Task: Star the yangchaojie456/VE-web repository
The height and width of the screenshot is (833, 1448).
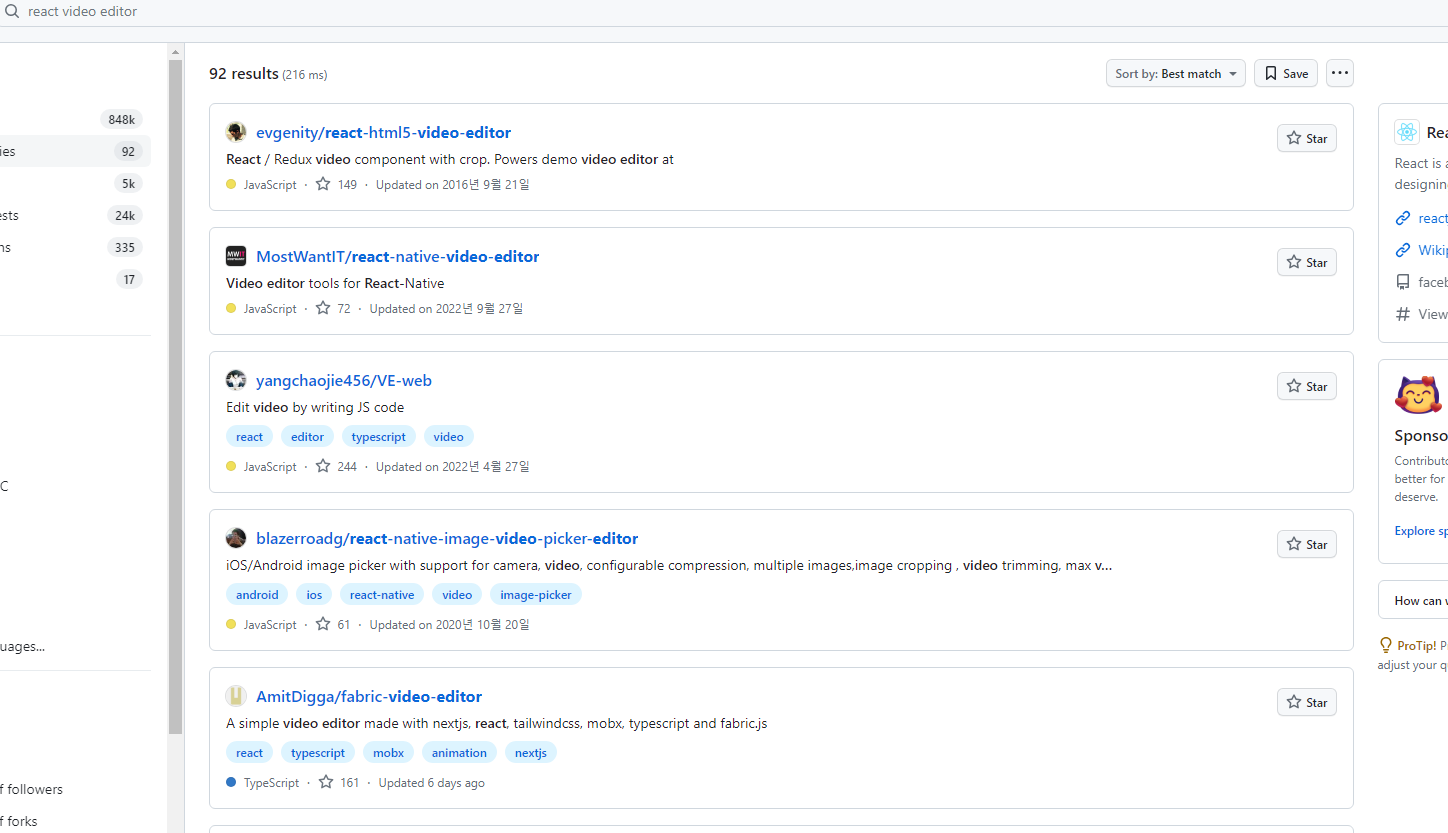Action: 1307,386
